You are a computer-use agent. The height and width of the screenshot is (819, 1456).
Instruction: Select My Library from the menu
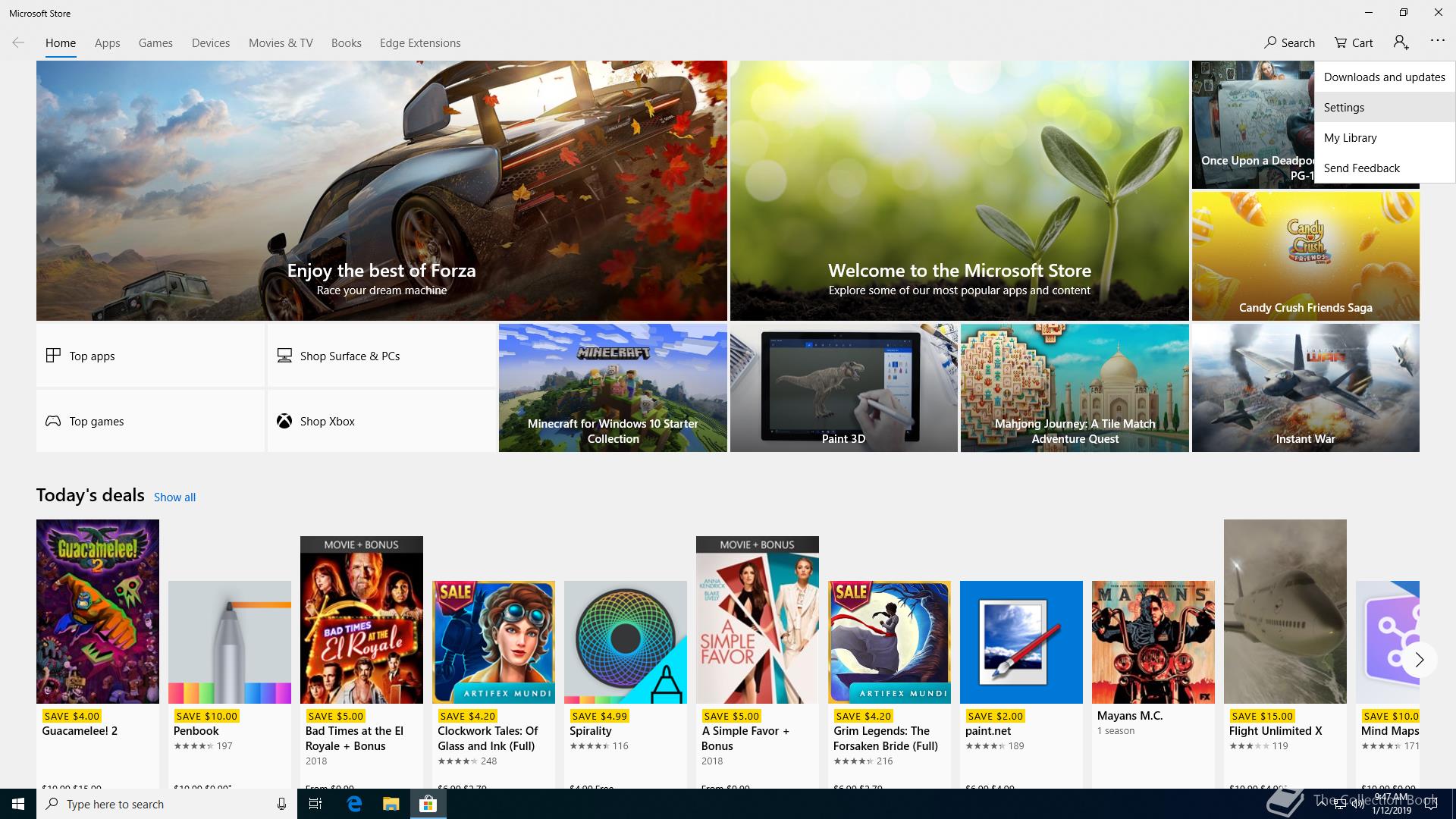(x=1385, y=137)
